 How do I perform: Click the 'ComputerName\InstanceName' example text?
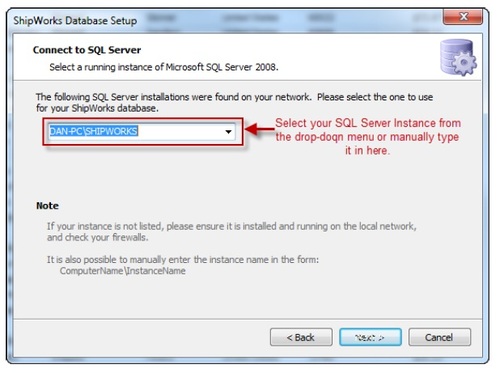click(123, 271)
